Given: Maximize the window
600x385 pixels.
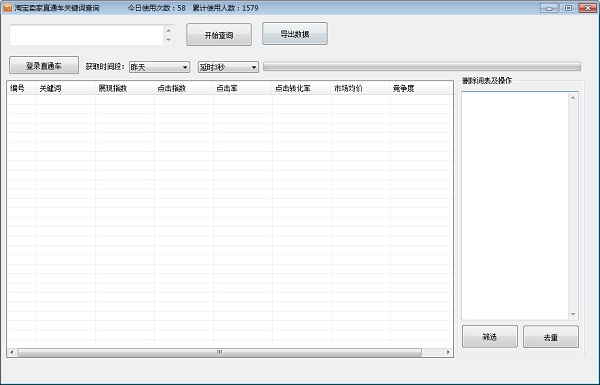Looking at the screenshot, I should 568,8.
